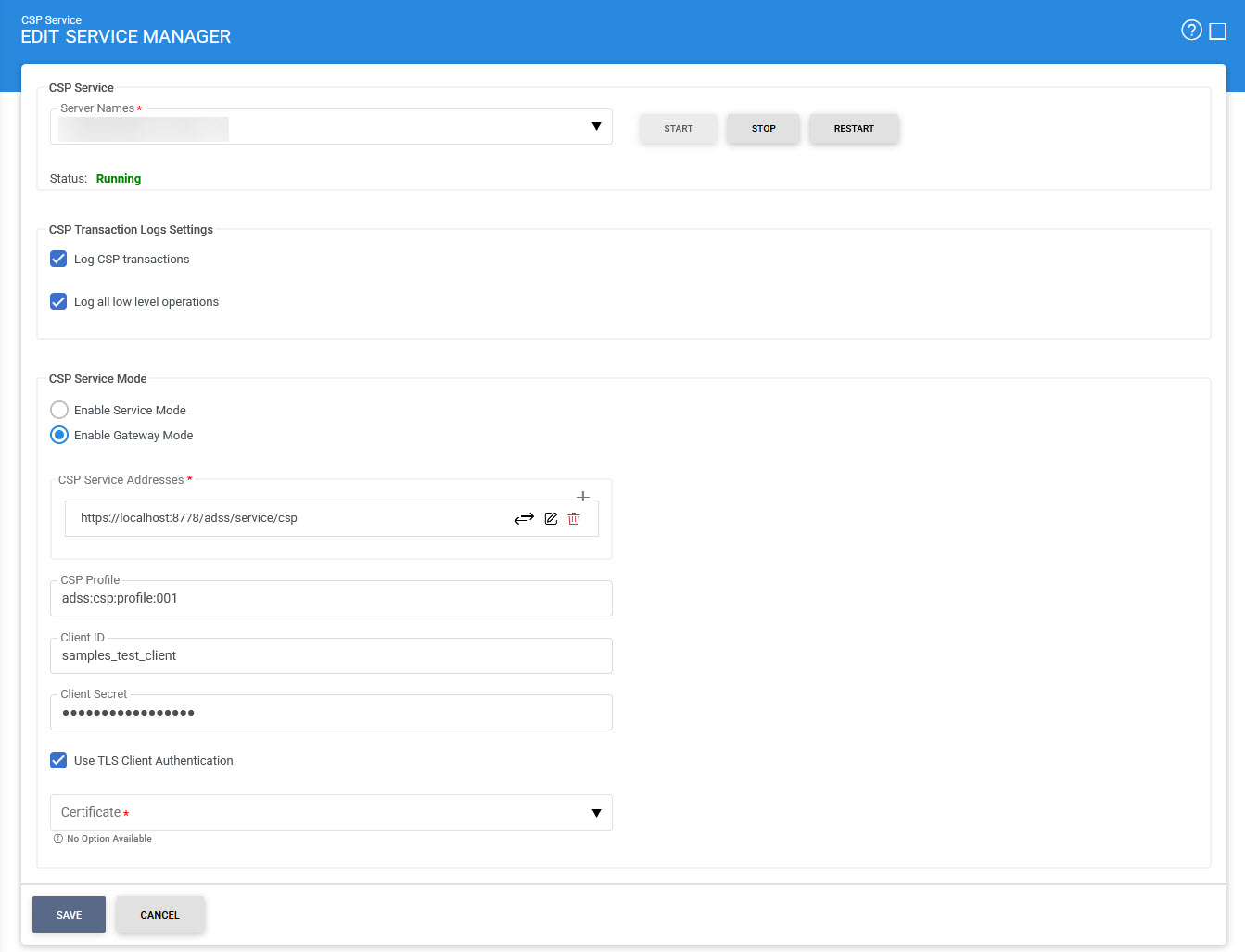This screenshot has width=1245, height=952.
Task: Add a new CSP service address
Action: pos(583,496)
